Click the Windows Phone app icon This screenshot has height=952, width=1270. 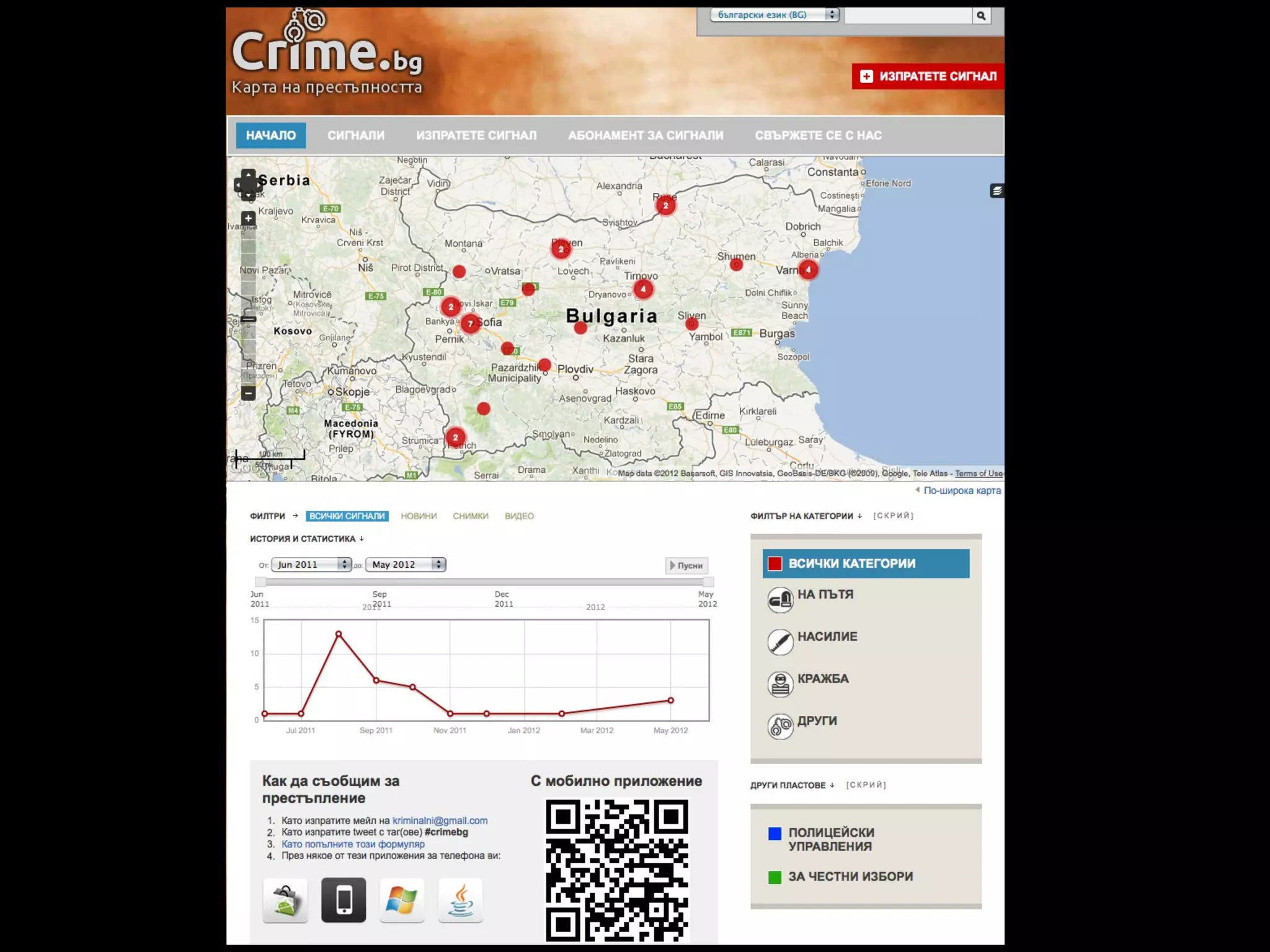click(x=402, y=899)
